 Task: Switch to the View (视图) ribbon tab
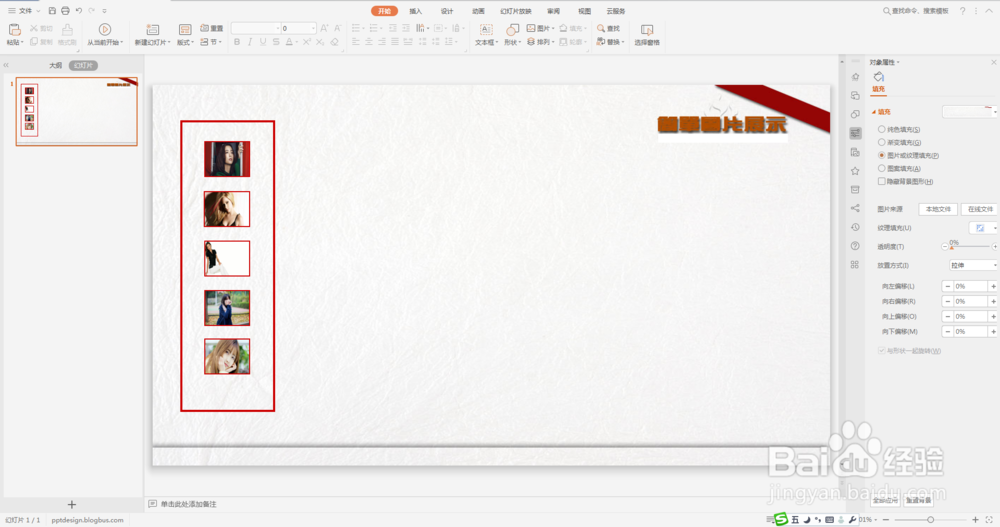pos(584,11)
